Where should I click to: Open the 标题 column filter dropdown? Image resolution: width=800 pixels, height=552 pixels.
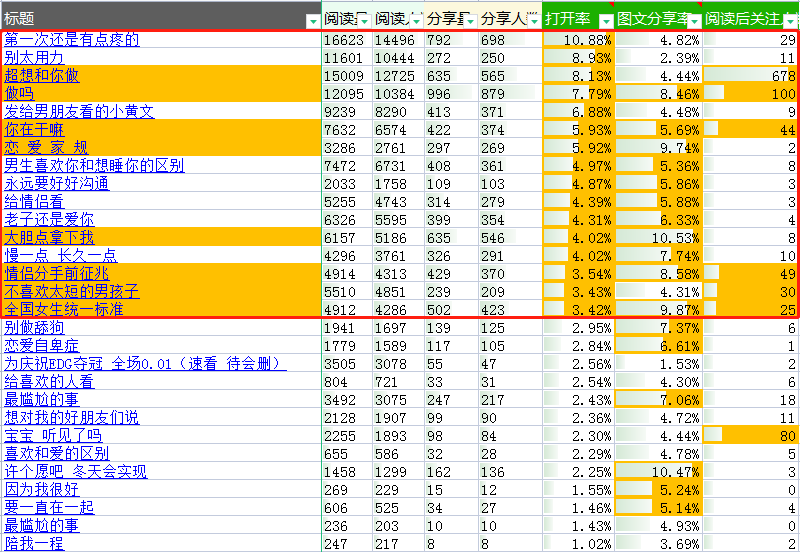[x=313, y=21]
